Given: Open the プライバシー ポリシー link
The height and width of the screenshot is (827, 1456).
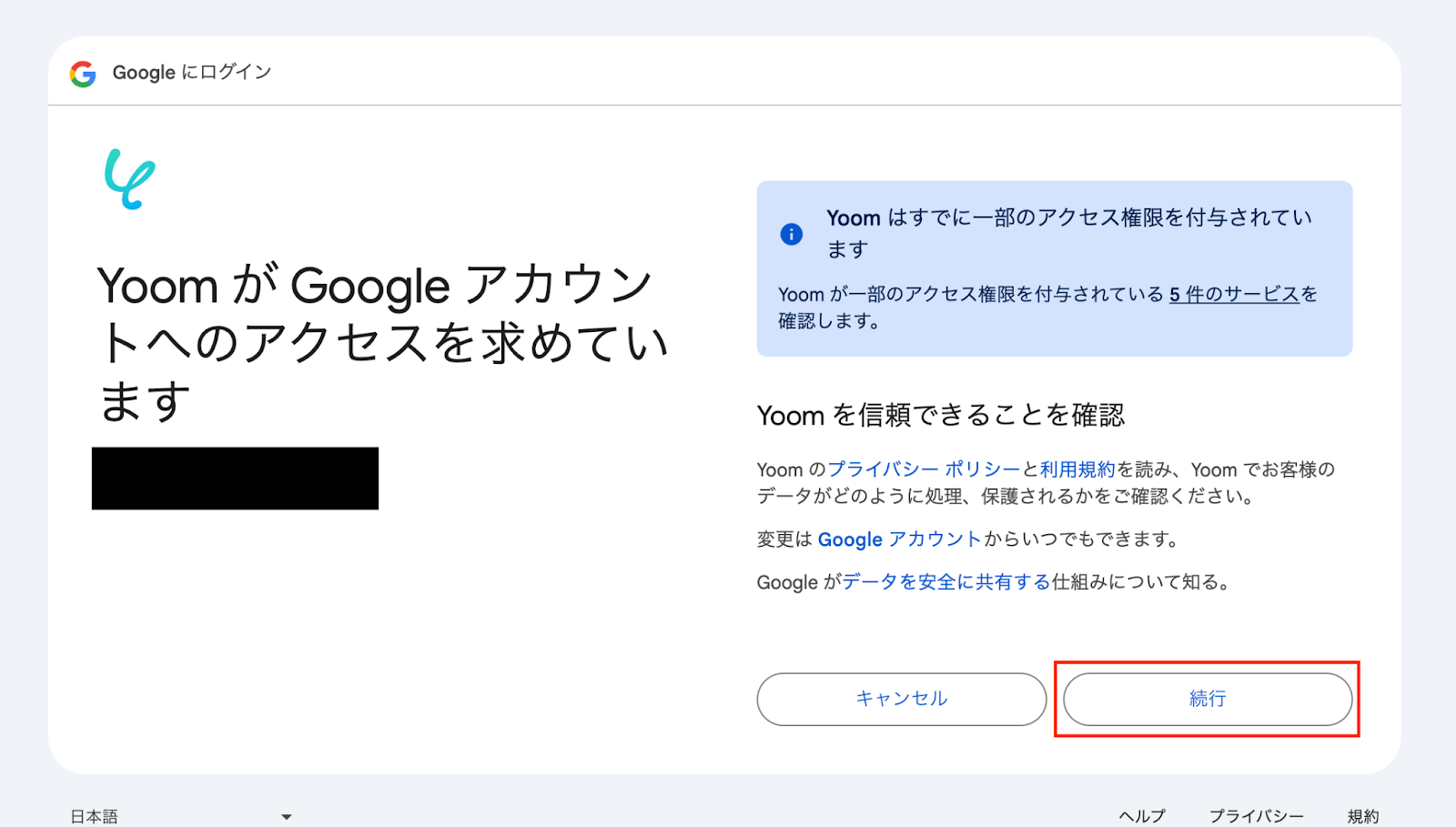Looking at the screenshot, I should (x=924, y=469).
